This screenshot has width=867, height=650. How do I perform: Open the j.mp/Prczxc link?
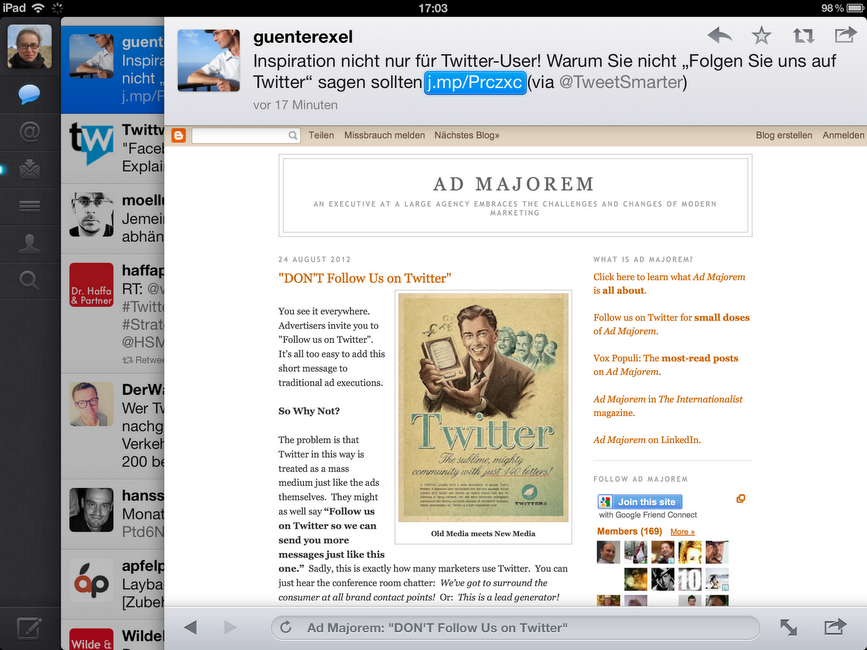(x=474, y=82)
